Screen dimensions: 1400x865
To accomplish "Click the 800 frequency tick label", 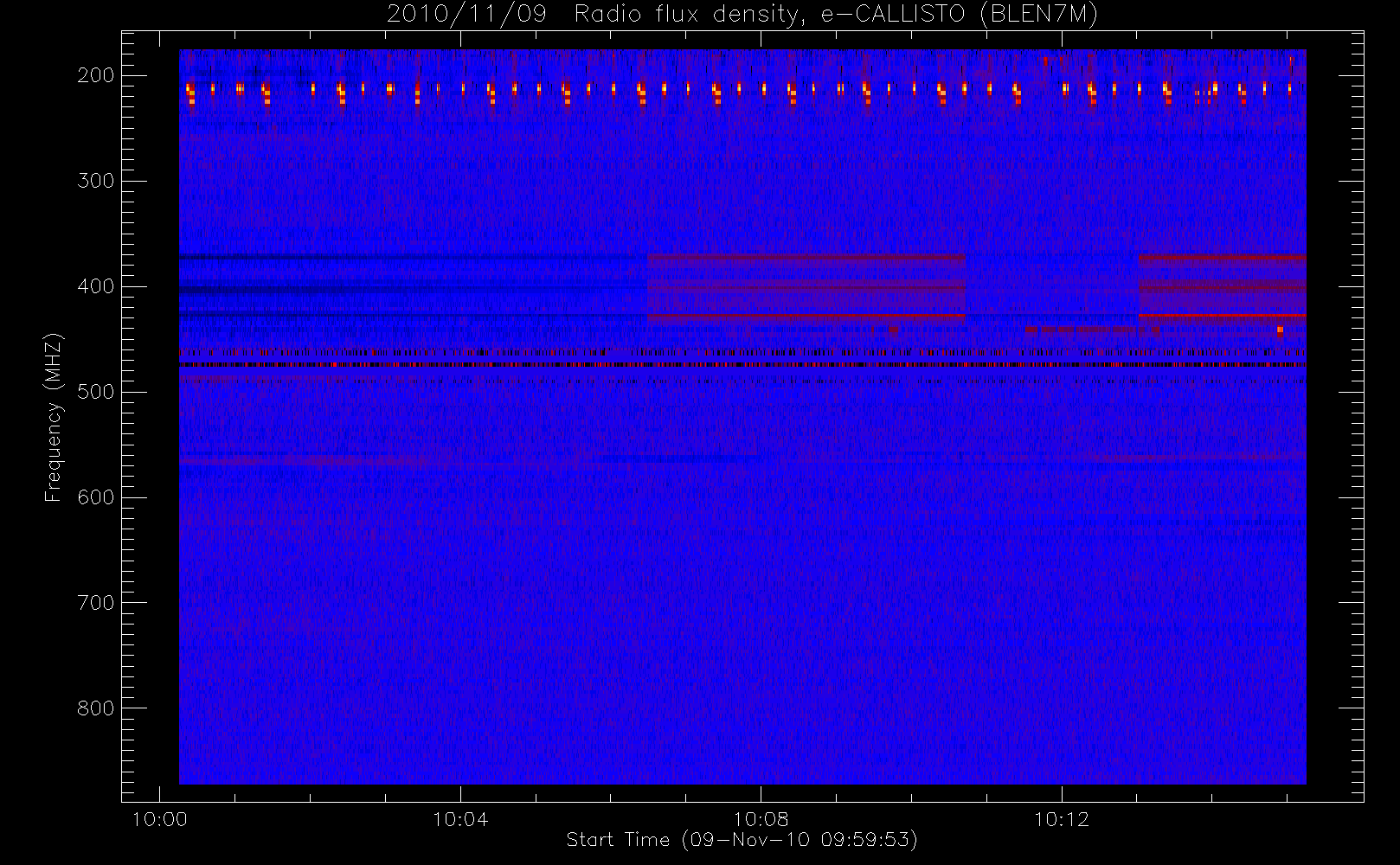I will click(x=96, y=708).
